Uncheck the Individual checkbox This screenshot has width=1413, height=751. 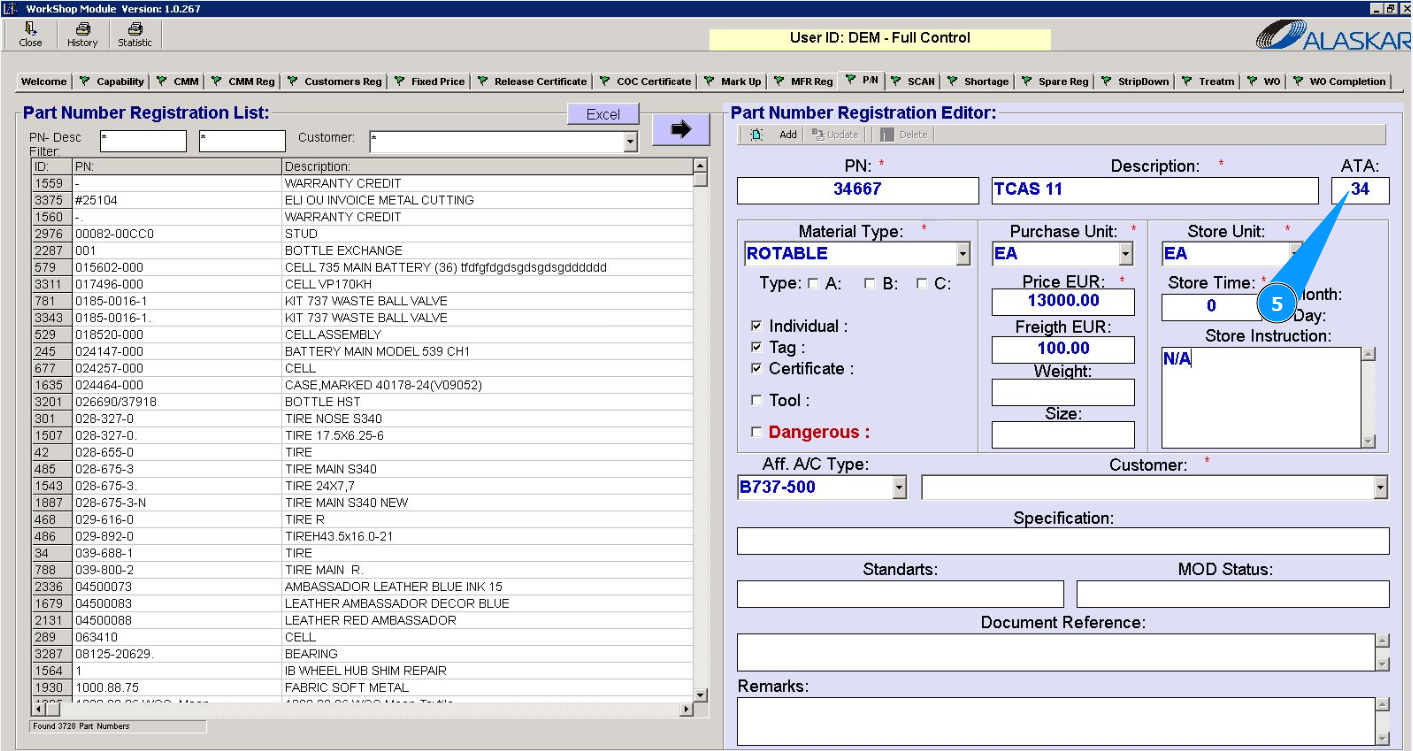[756, 326]
